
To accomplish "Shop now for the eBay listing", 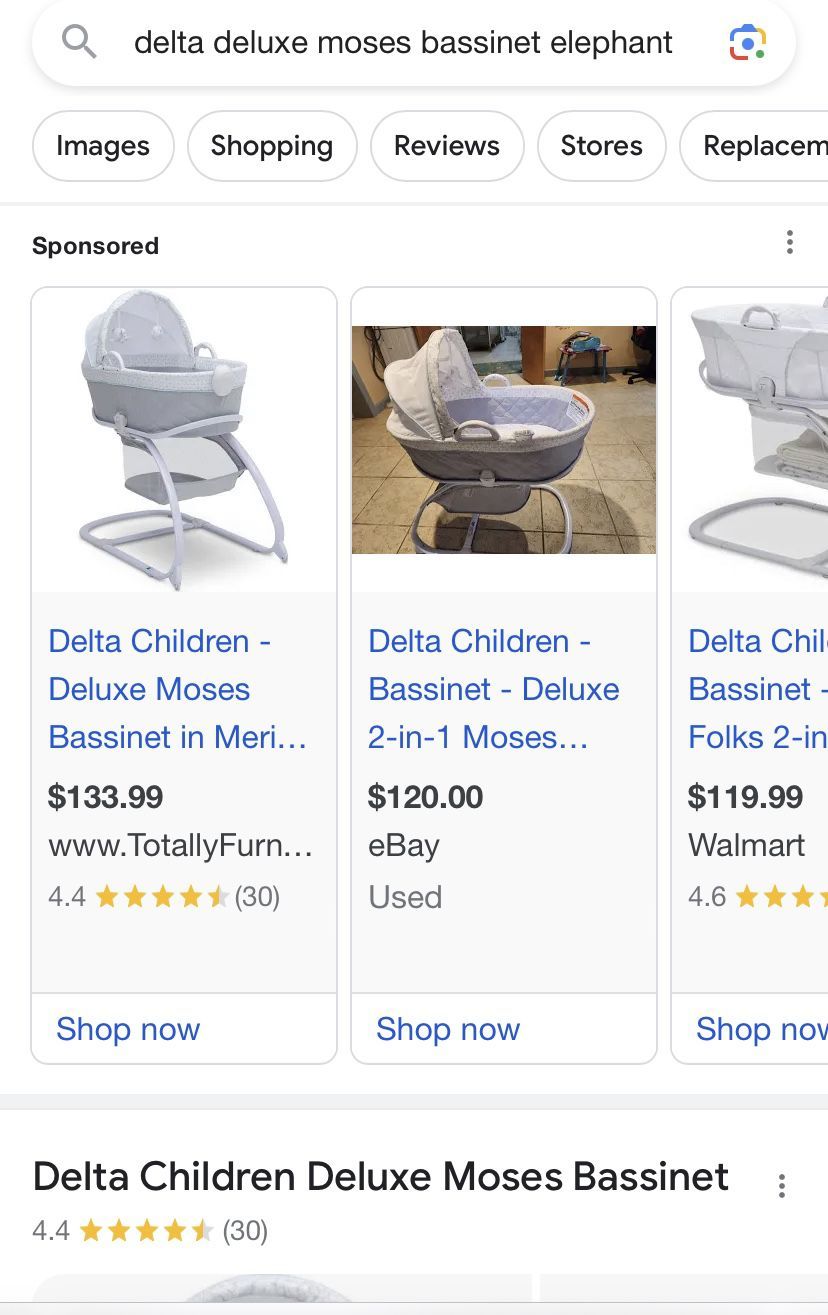I will pos(448,1029).
